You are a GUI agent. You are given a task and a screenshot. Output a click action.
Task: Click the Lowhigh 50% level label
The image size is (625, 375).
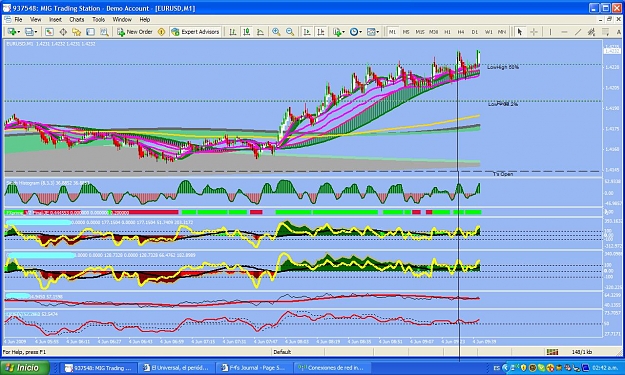coord(503,67)
